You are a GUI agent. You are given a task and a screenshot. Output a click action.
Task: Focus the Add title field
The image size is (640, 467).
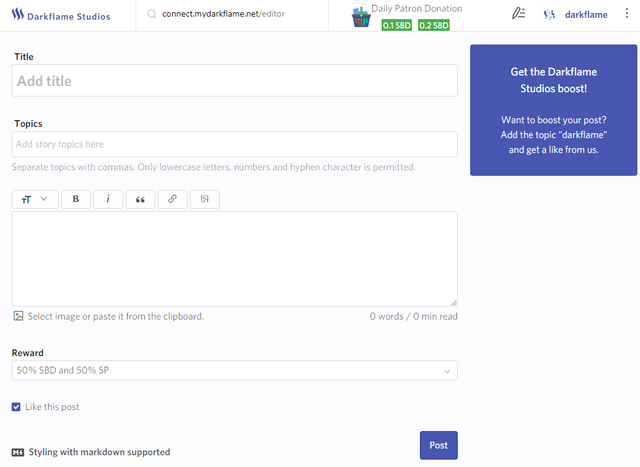coord(234,81)
